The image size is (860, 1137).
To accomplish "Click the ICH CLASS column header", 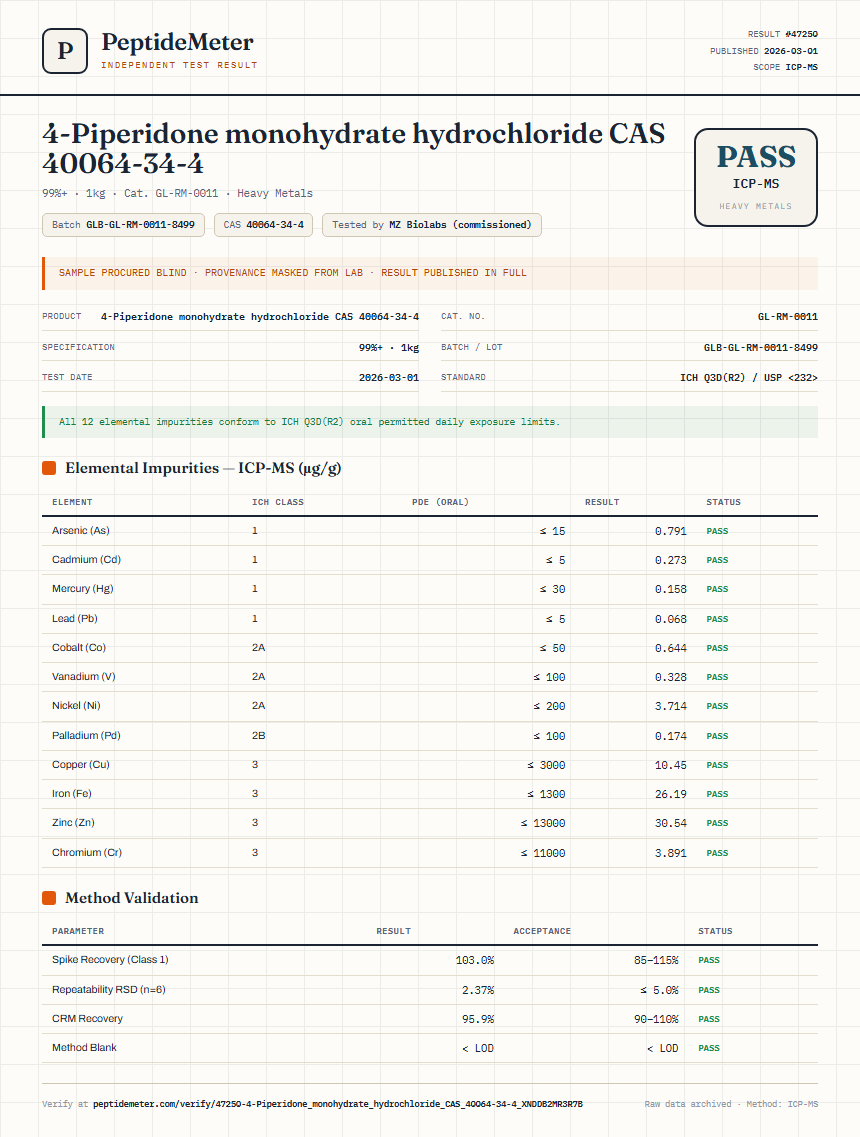I will (278, 502).
